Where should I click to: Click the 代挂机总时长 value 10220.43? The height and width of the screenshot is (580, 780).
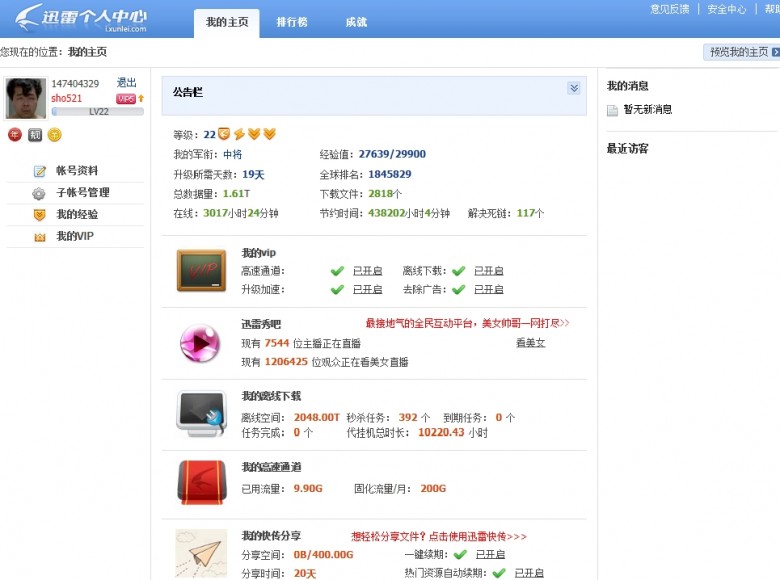[x=441, y=432]
